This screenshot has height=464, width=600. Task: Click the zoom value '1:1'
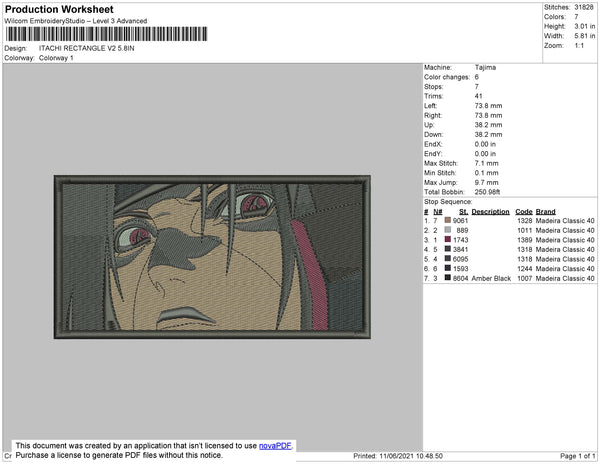click(x=579, y=46)
